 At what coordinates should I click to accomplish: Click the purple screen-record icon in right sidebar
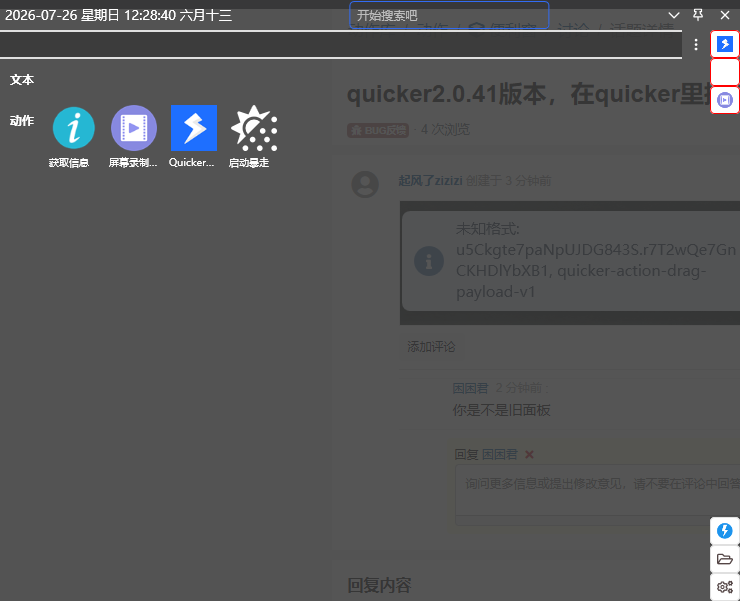(x=725, y=100)
